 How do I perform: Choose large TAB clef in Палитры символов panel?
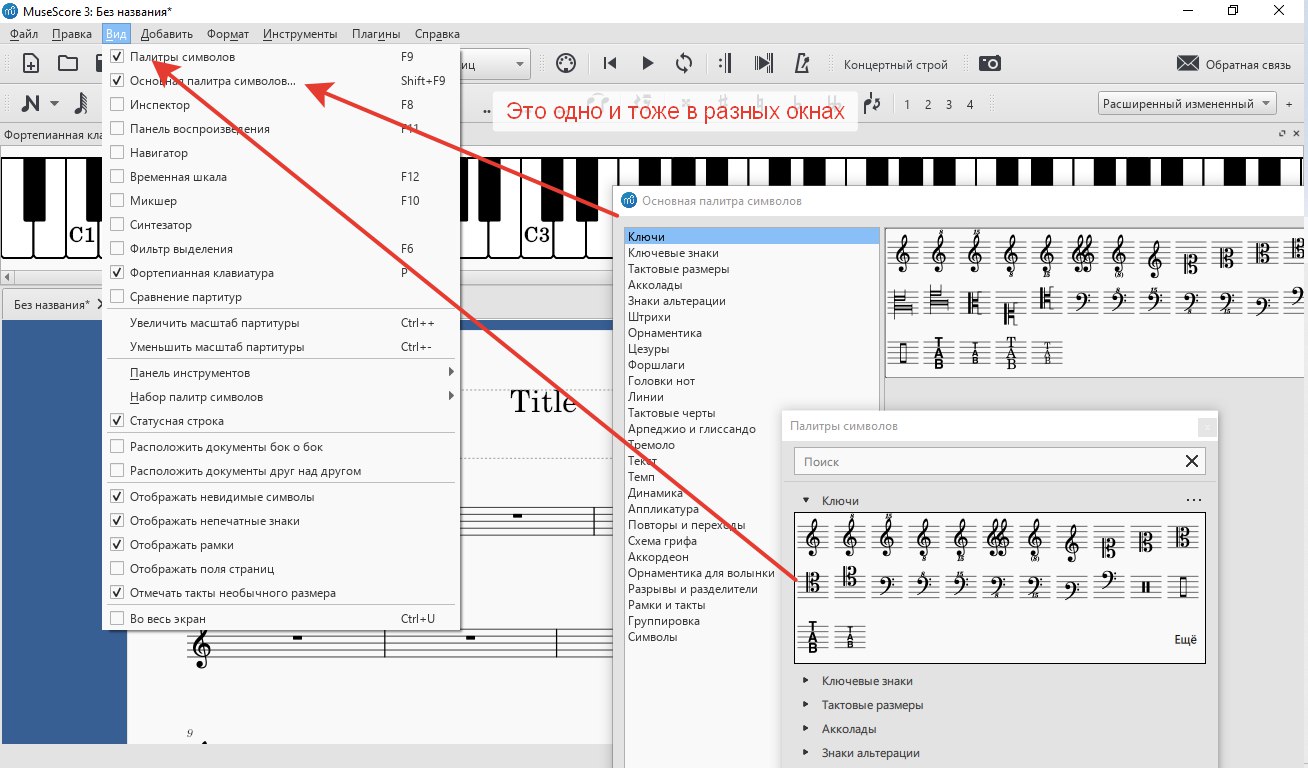813,637
